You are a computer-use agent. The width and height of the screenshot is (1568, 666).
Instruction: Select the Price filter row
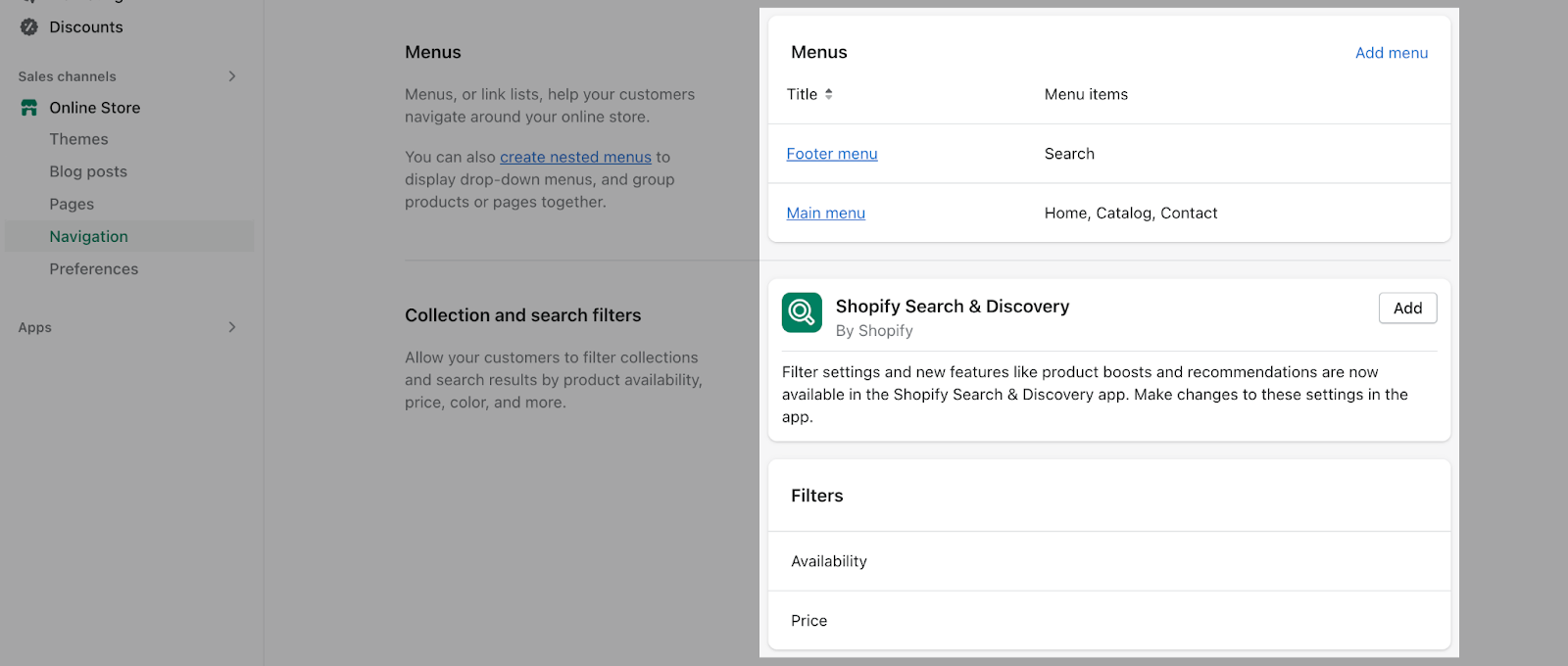[809, 620]
